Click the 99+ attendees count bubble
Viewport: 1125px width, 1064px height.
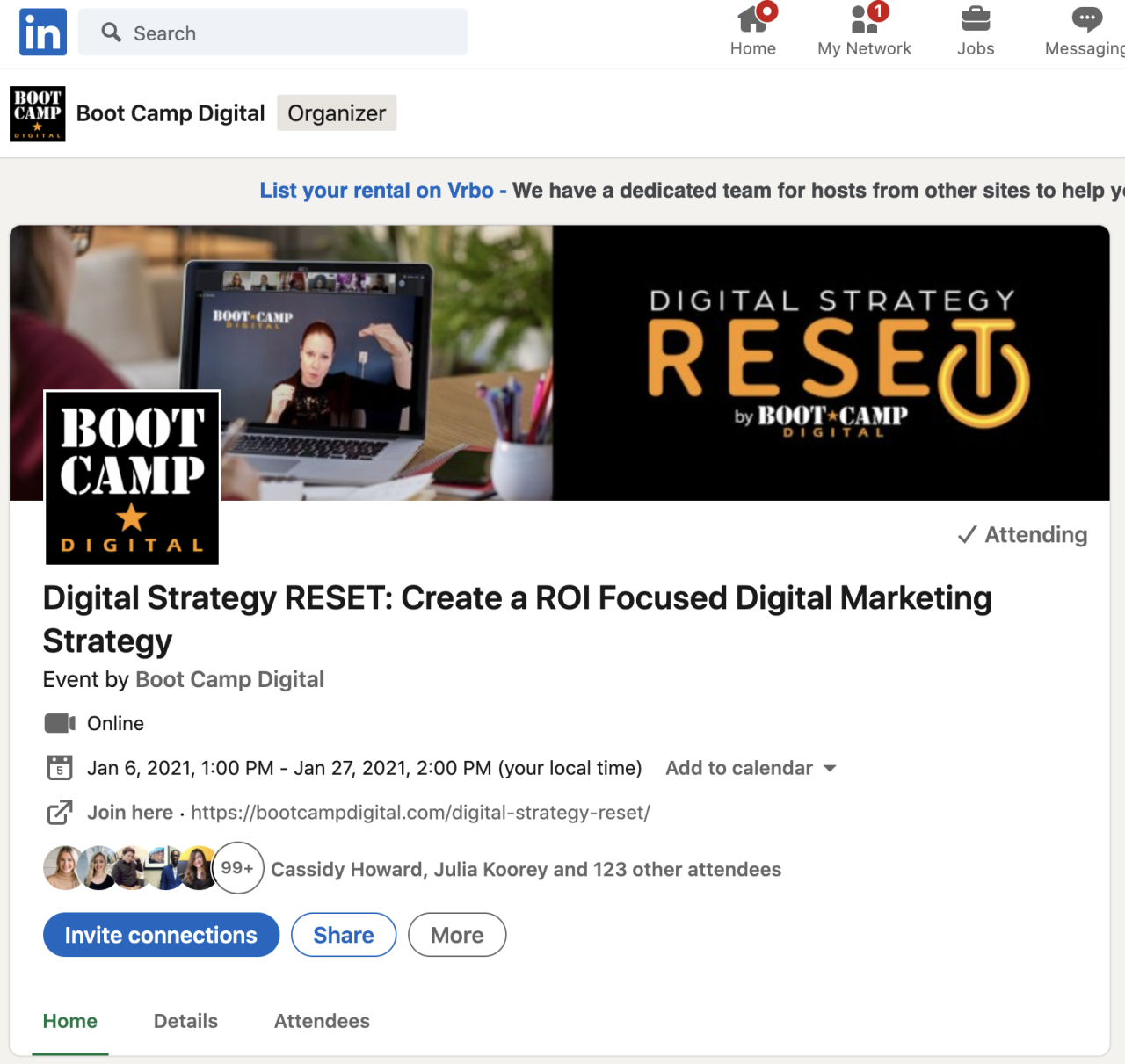pyautogui.click(x=237, y=868)
